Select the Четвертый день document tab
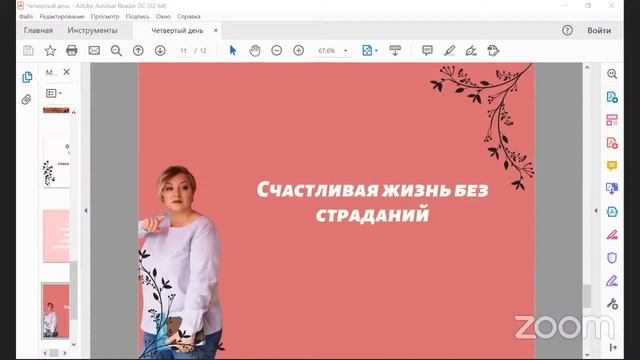The image size is (640, 360). point(177,31)
